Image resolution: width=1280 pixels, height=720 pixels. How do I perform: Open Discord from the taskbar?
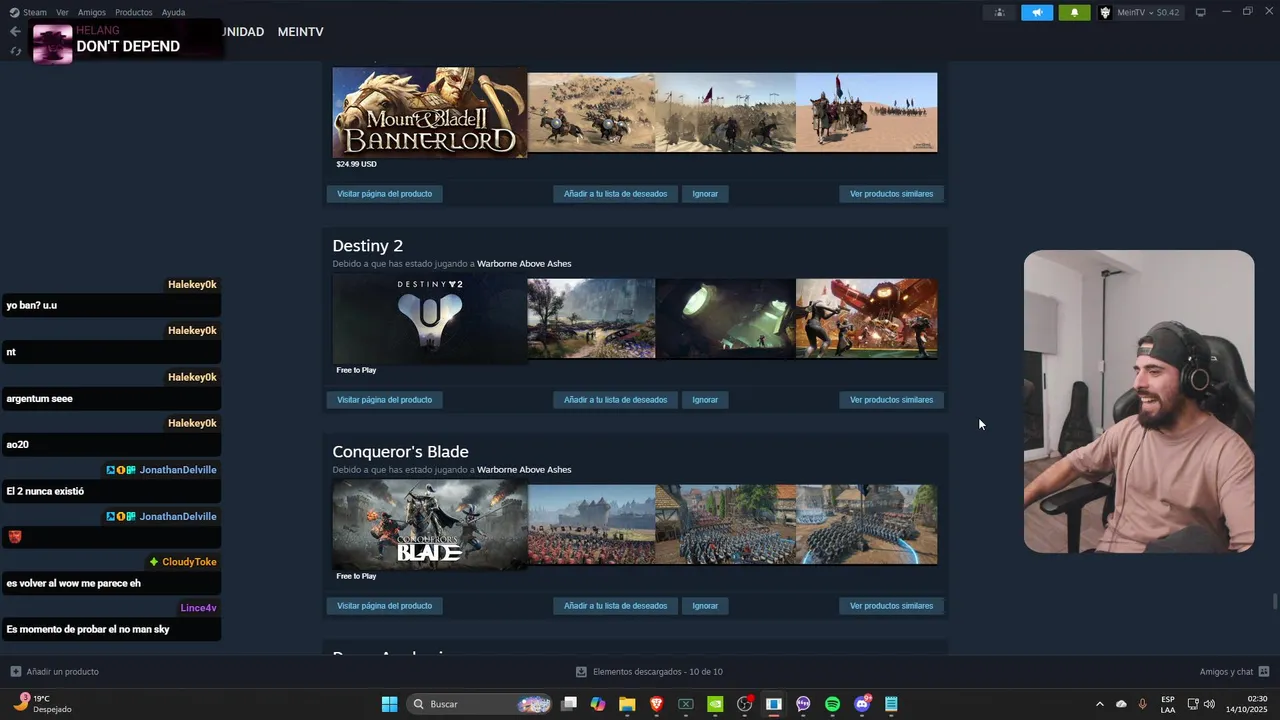click(862, 704)
